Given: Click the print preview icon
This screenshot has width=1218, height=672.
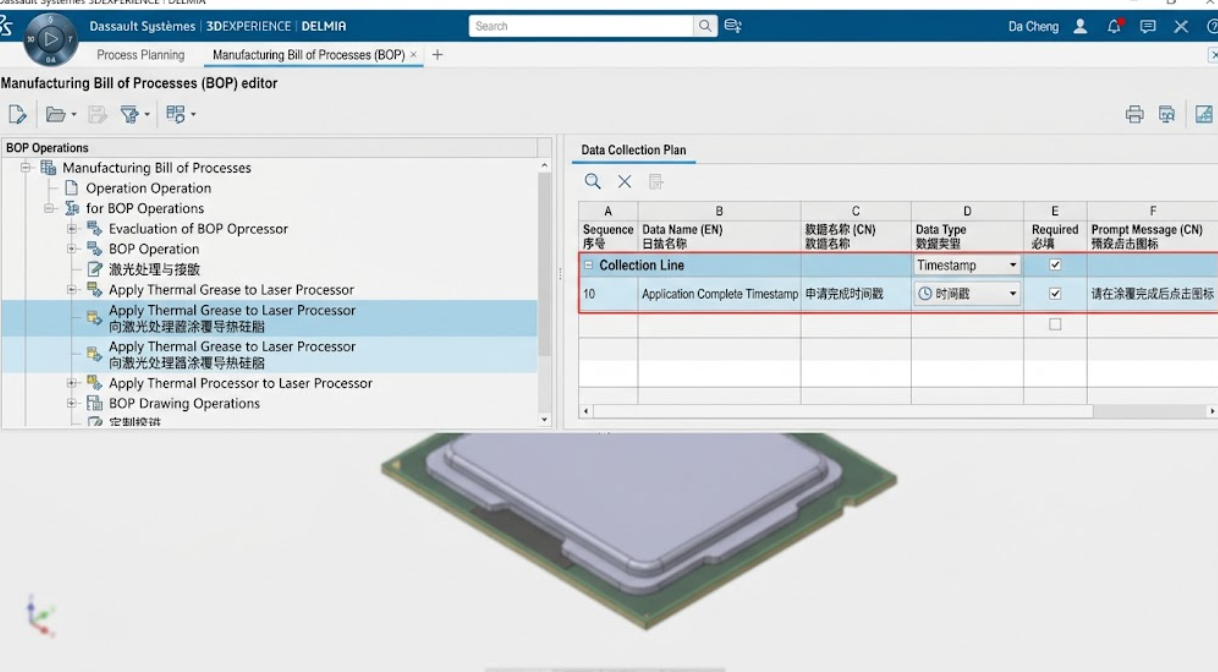Looking at the screenshot, I should [x=1166, y=114].
